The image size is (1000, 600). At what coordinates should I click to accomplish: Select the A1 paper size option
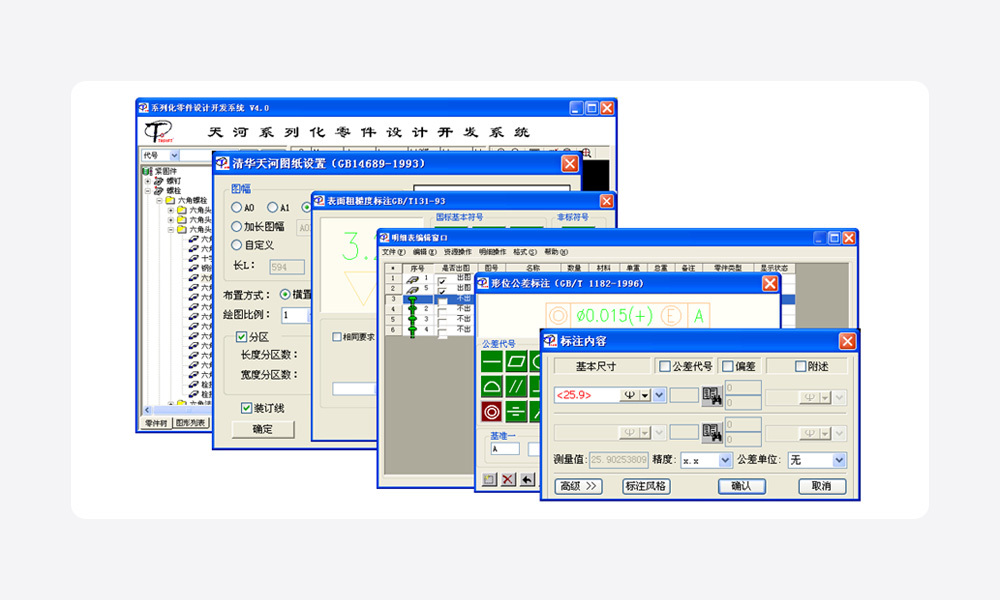tap(272, 207)
